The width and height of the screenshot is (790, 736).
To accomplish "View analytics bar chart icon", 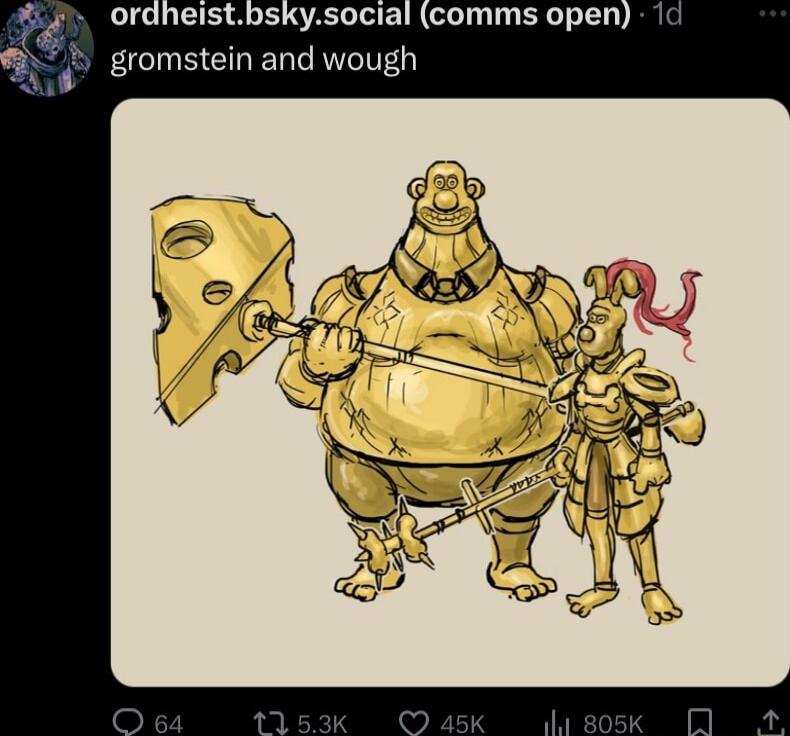I will click(x=558, y=723).
